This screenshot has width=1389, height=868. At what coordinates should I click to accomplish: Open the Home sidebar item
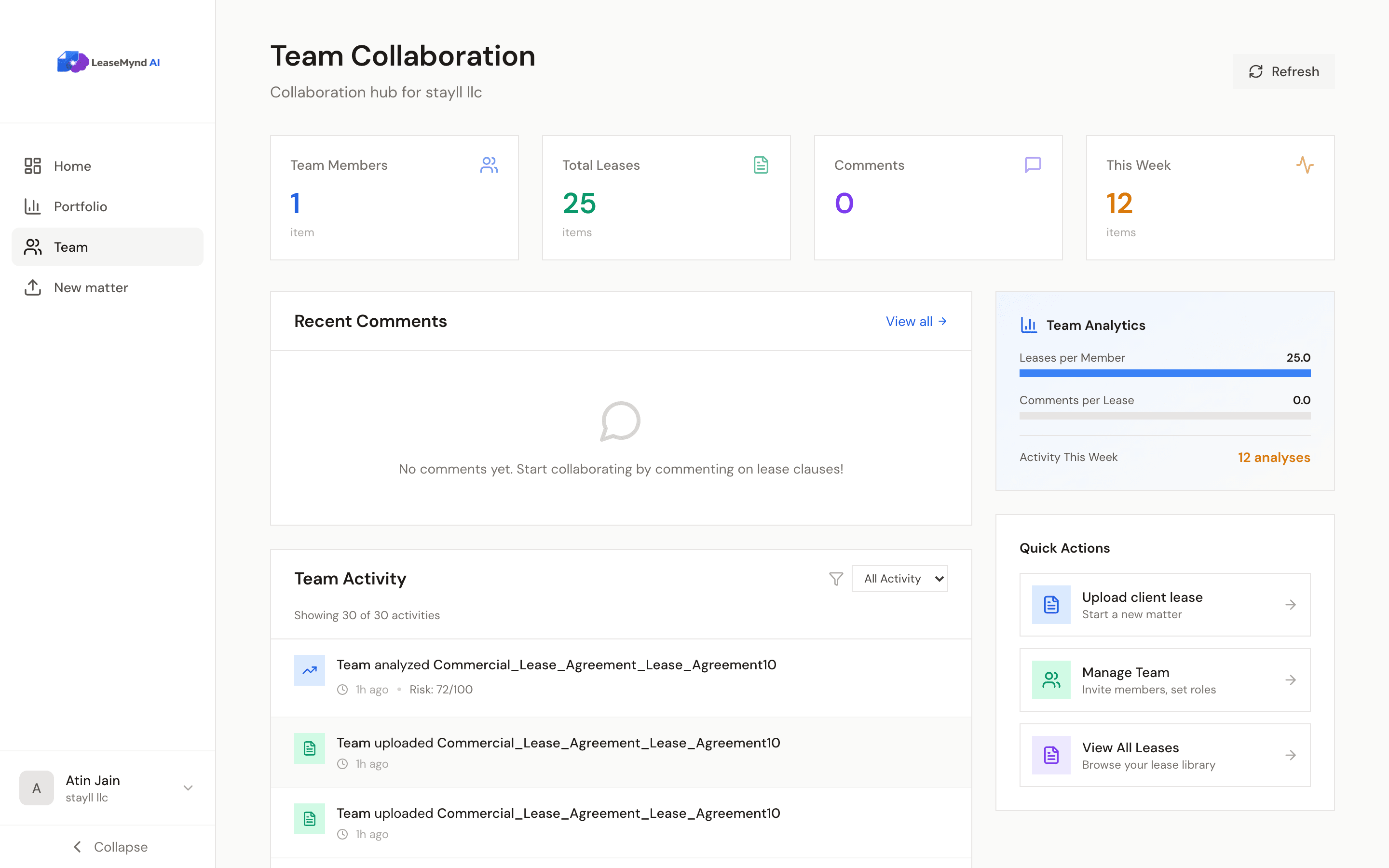(x=108, y=166)
